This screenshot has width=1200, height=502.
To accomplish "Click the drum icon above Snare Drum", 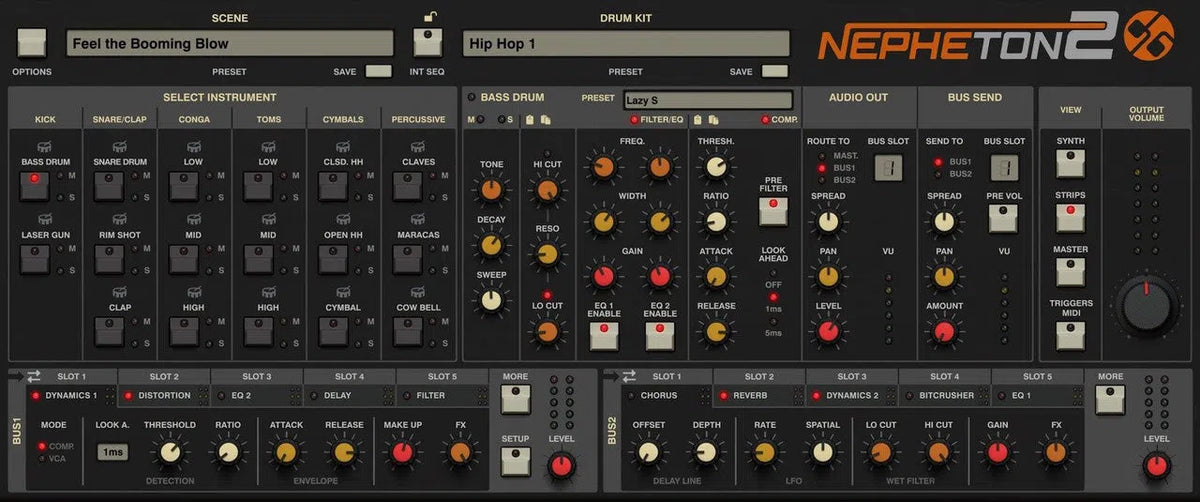I will [119, 148].
